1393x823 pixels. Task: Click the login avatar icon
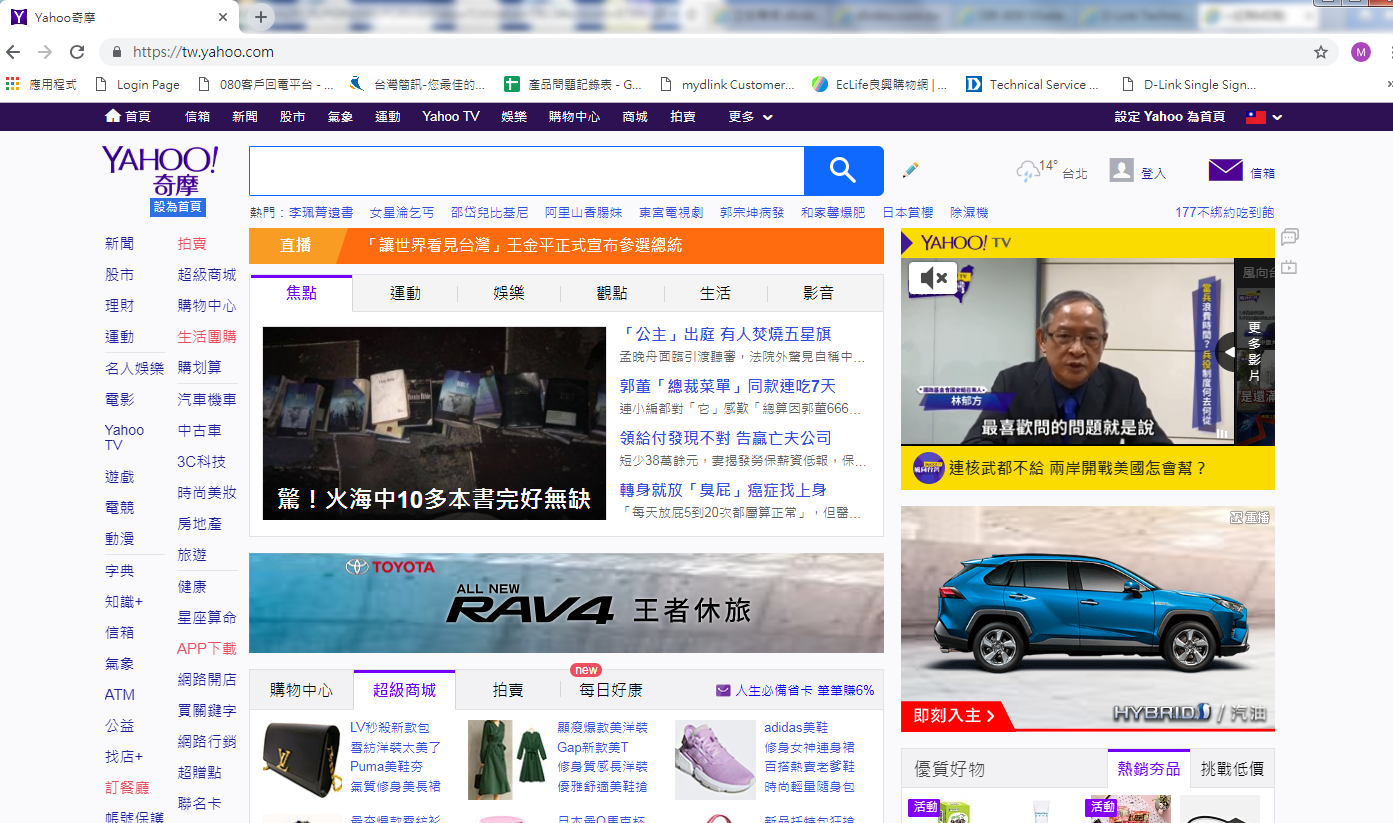[1121, 171]
